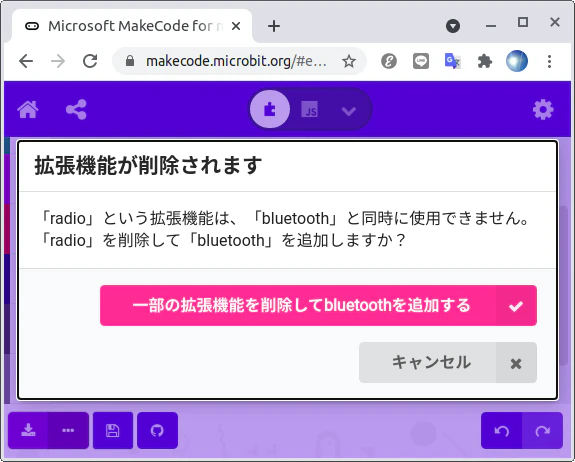Switch to JavaScript editor view
575x462 pixels.
(x=310, y=109)
